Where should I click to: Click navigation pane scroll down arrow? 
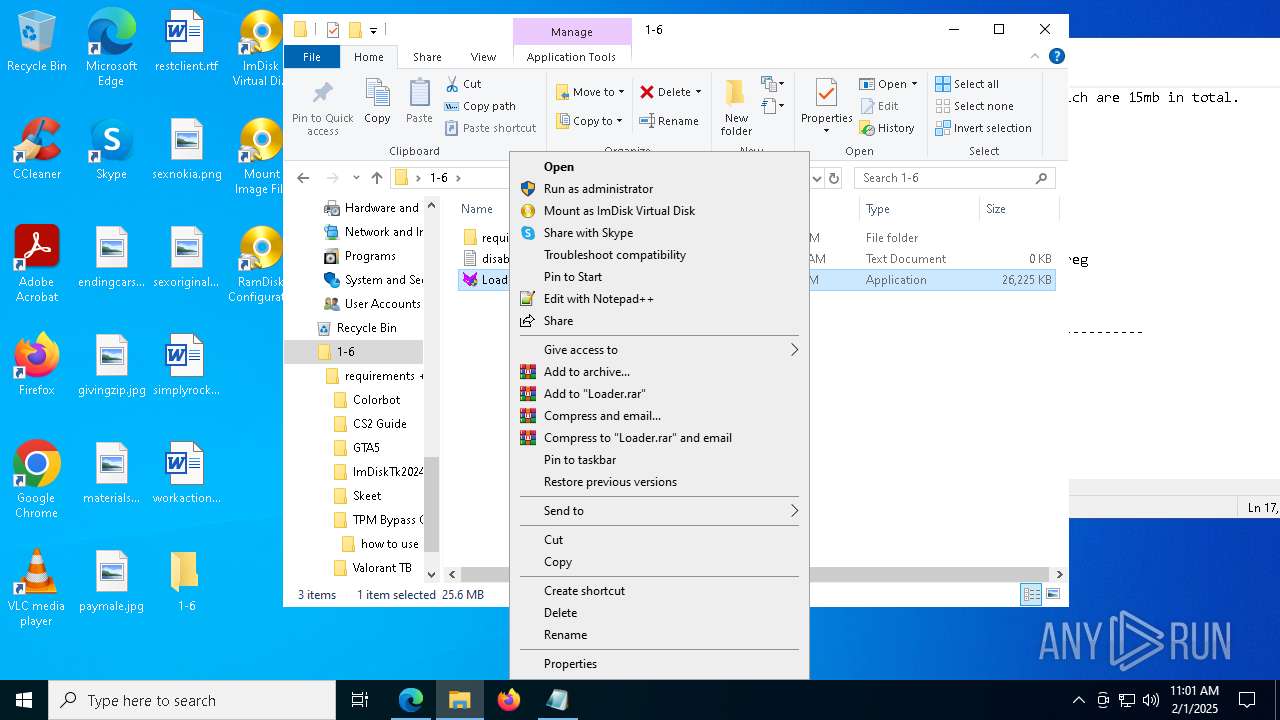point(432,574)
